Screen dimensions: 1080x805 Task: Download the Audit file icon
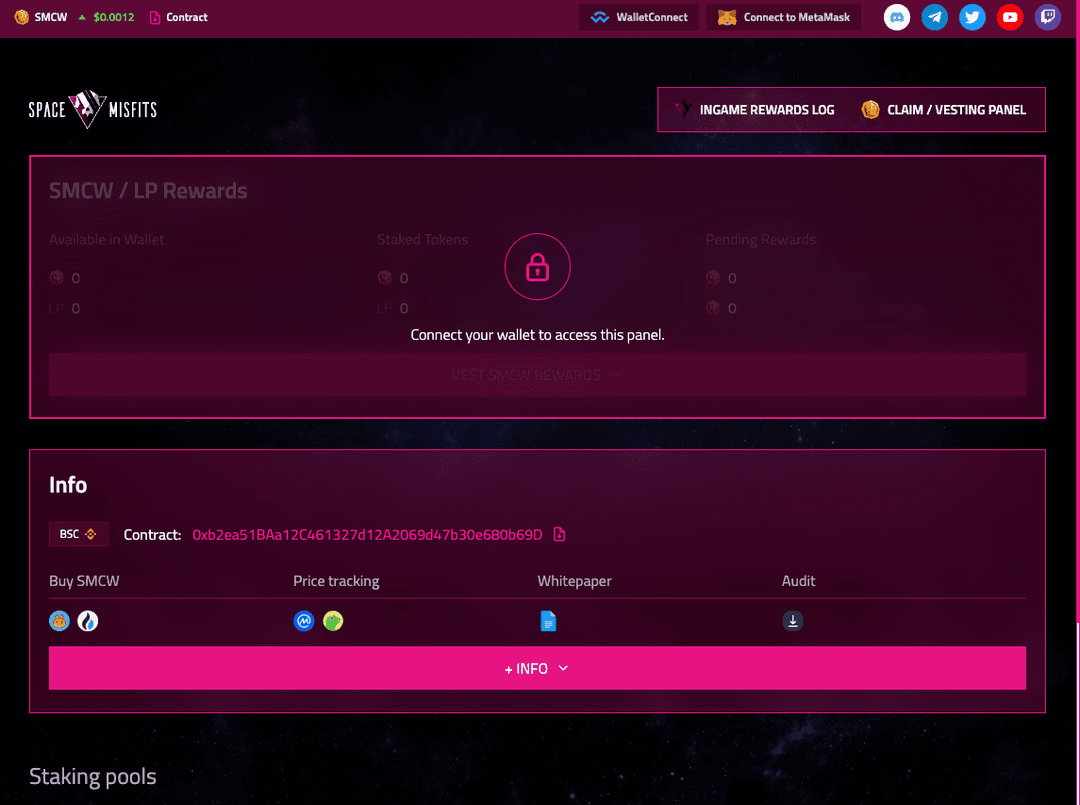tap(793, 621)
